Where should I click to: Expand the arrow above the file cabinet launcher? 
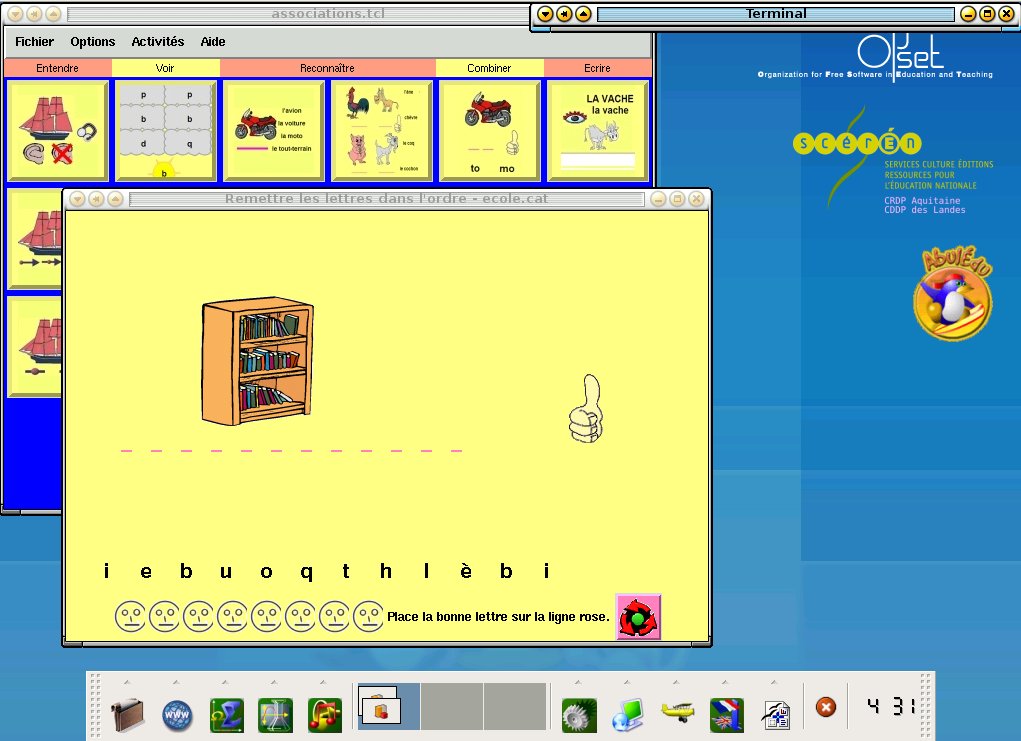[128, 682]
